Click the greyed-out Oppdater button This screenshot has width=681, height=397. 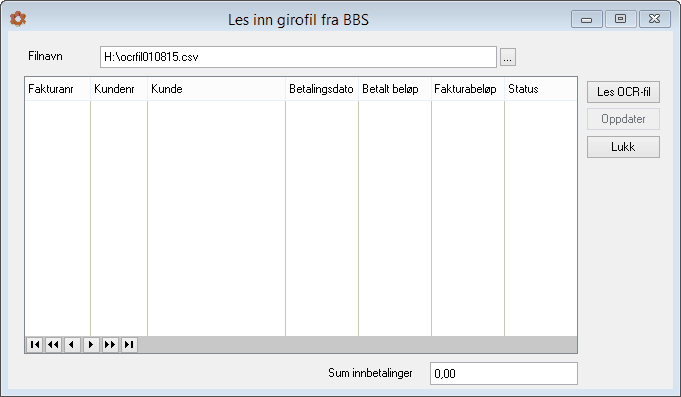pos(623,119)
